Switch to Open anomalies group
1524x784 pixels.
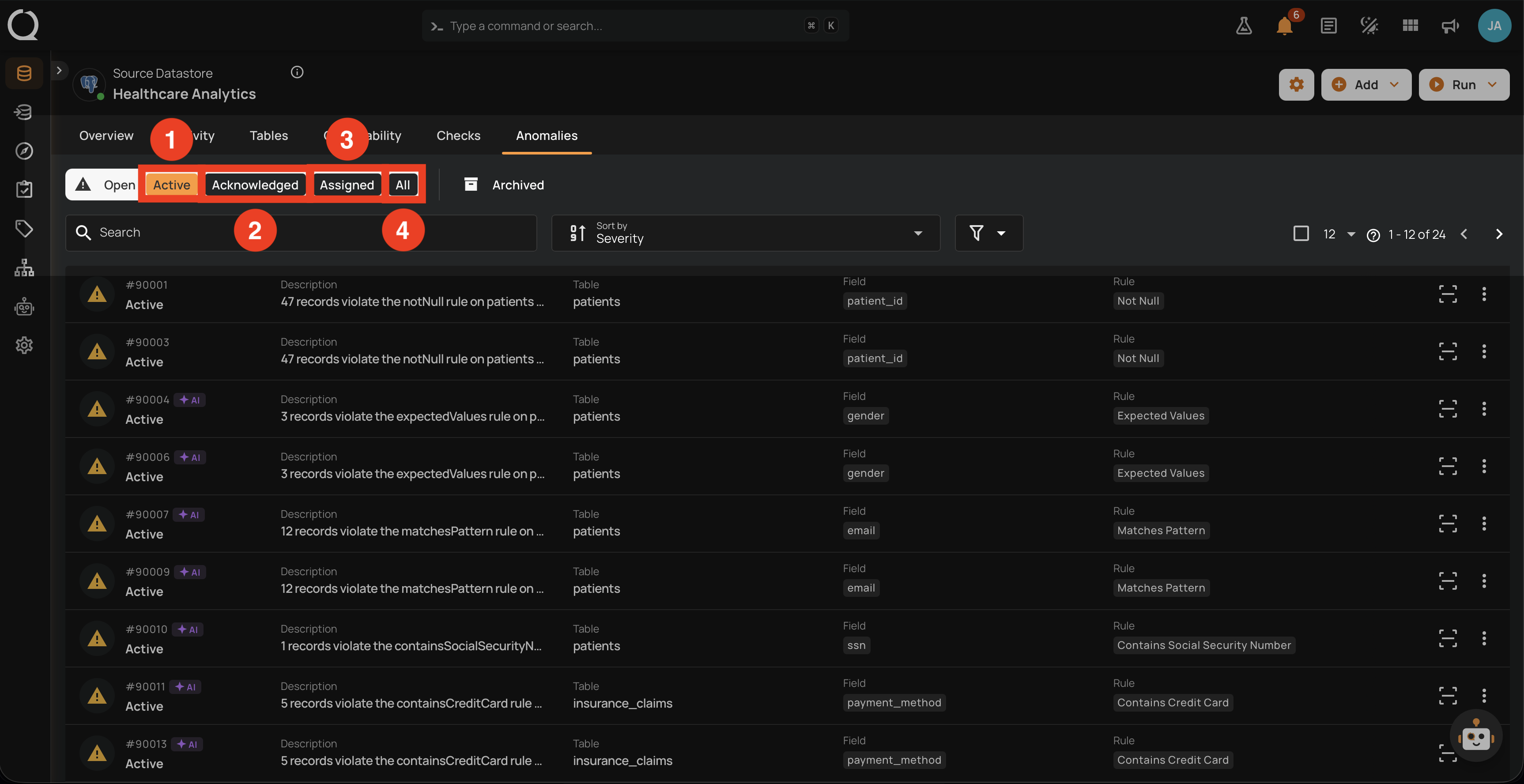pyautogui.click(x=106, y=185)
